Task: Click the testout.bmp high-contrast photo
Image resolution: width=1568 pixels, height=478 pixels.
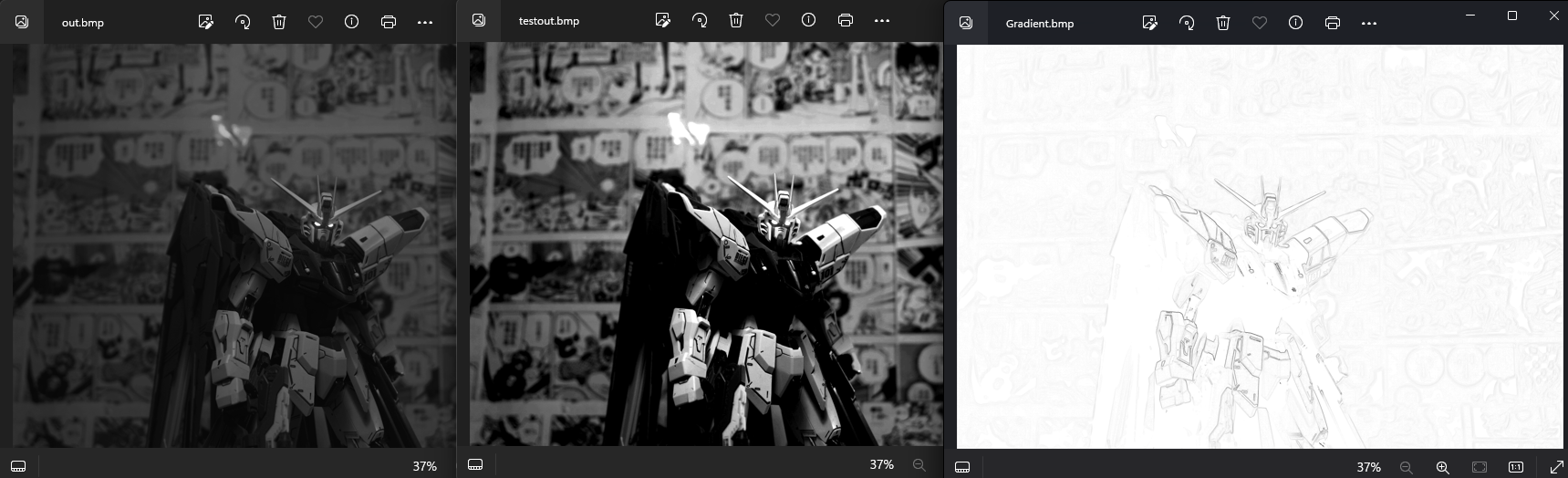Action: [x=706, y=244]
